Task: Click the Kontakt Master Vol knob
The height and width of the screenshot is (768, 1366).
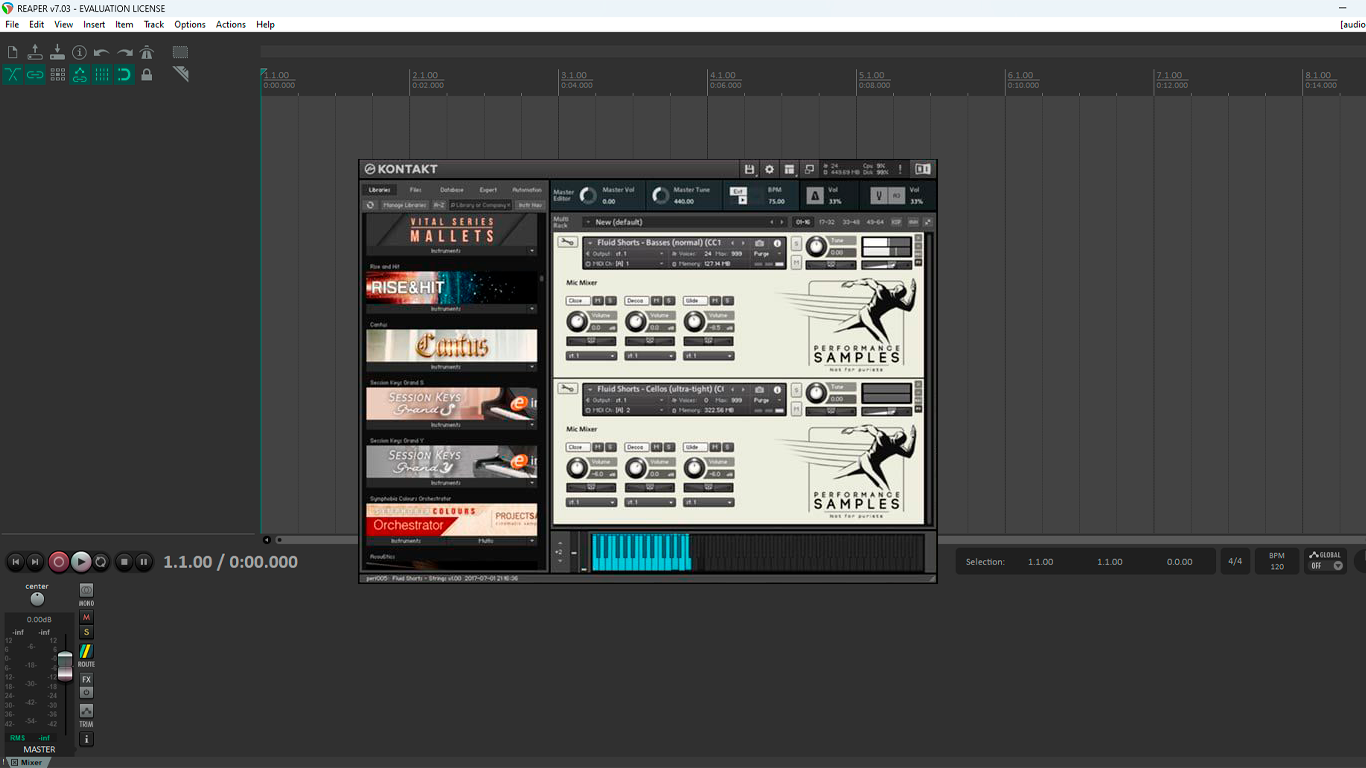Action: [x=588, y=195]
